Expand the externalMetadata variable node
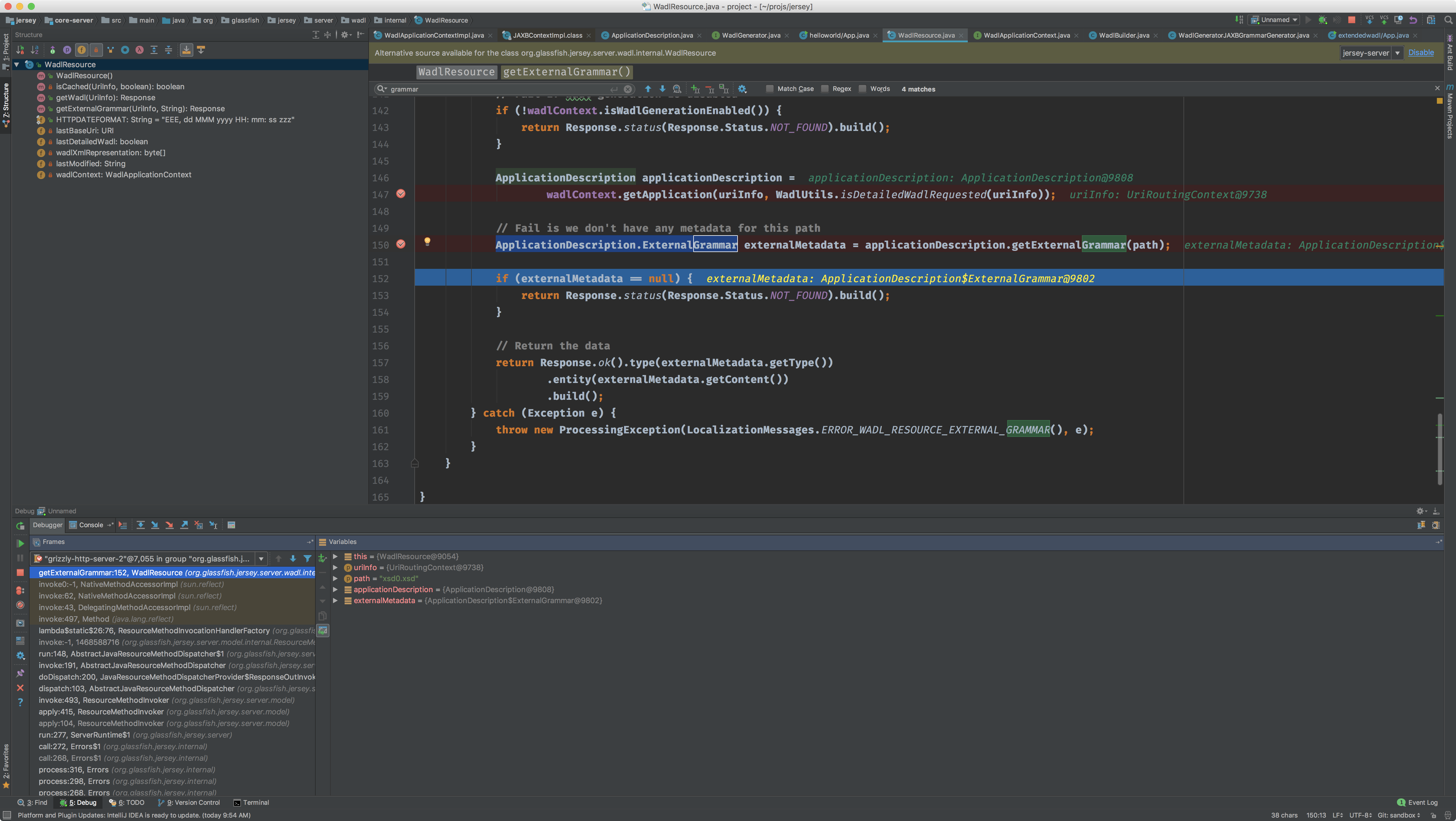 tap(335, 601)
